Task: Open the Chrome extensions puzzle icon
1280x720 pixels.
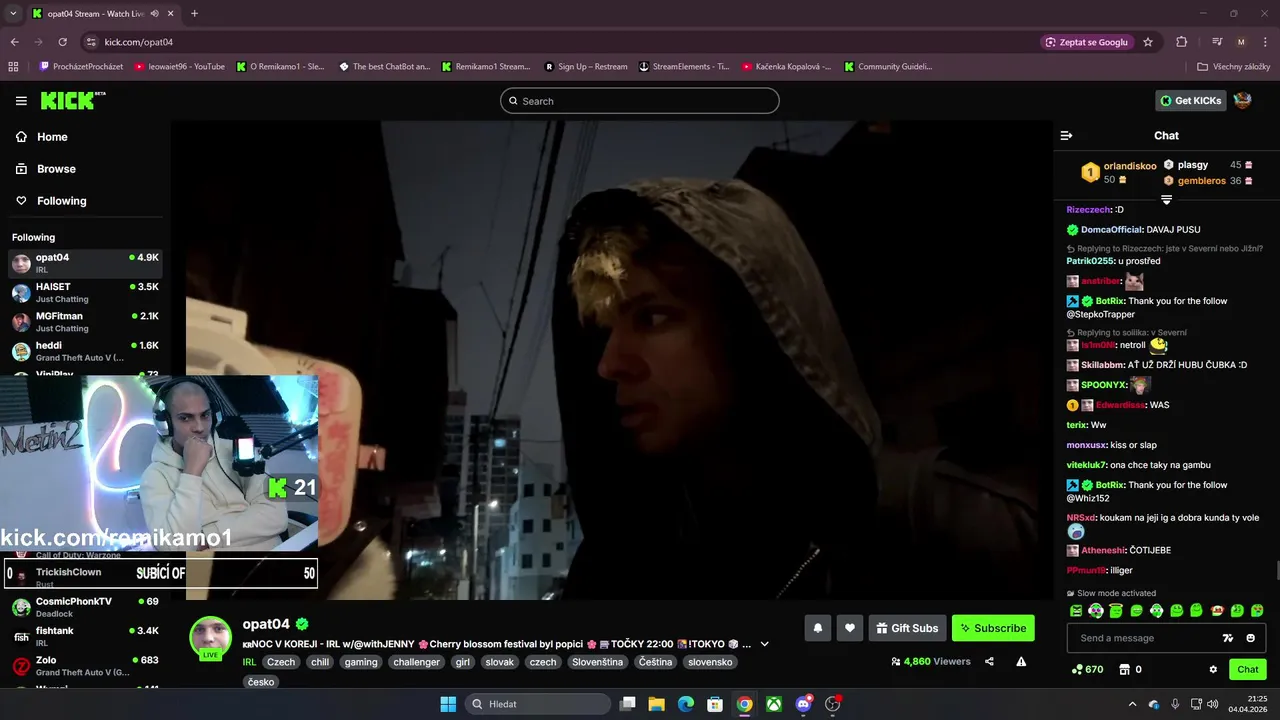Action: coord(1181,42)
